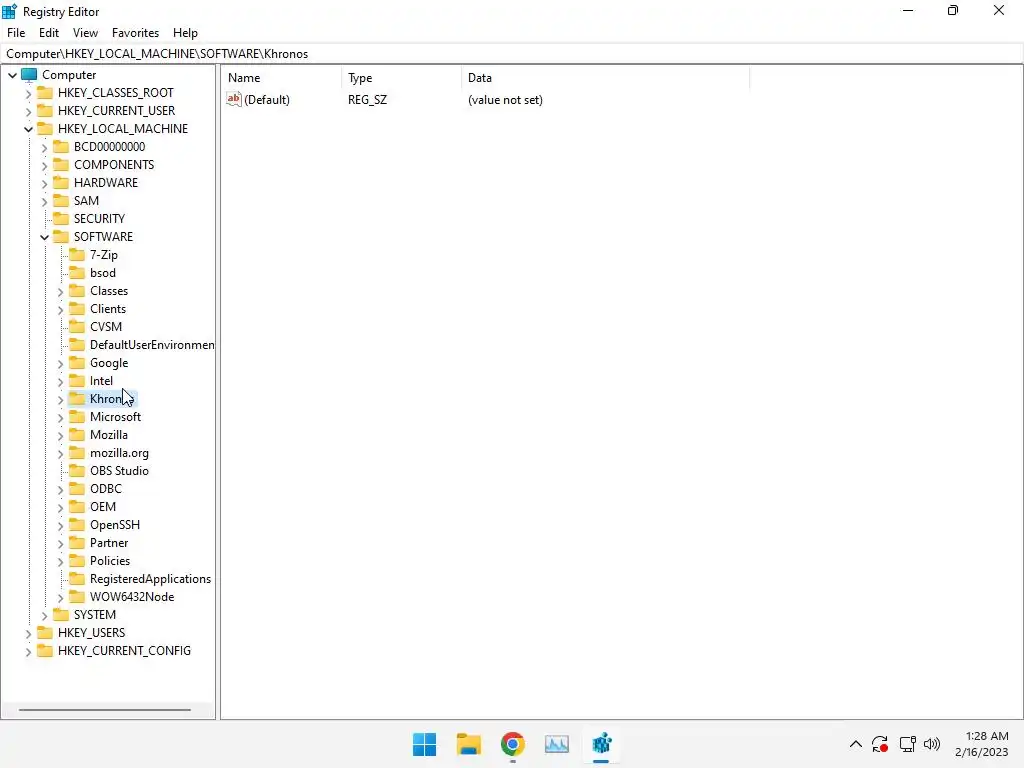
Task: Expand the Policies key chevron
Action: (x=61, y=562)
